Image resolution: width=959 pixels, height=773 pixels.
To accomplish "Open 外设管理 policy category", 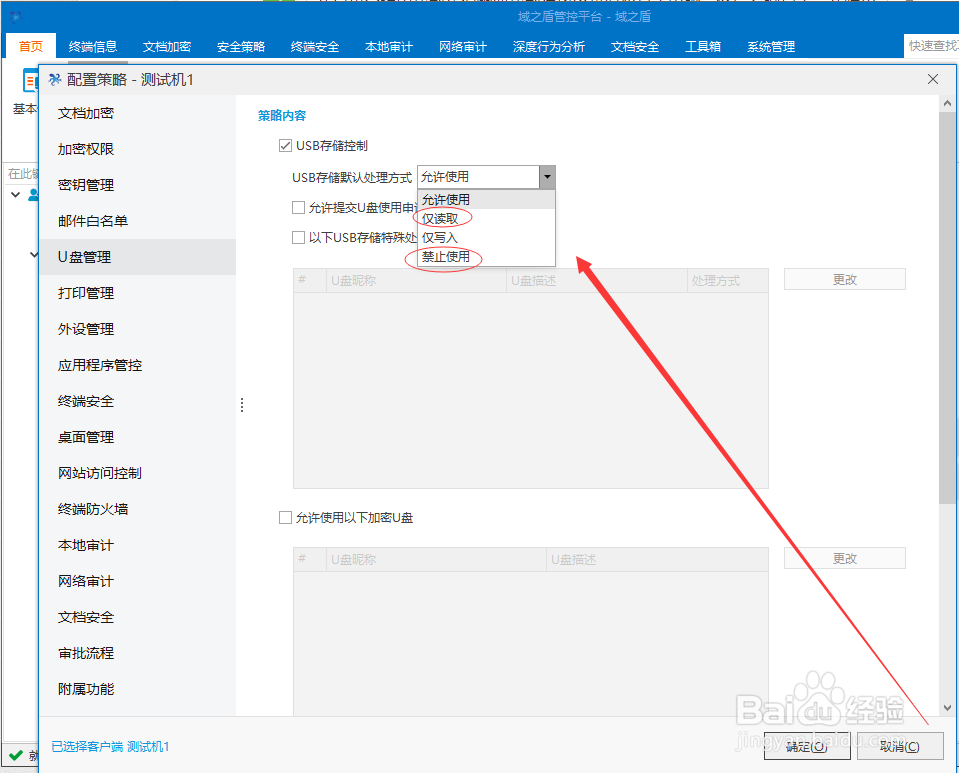I will click(x=138, y=329).
